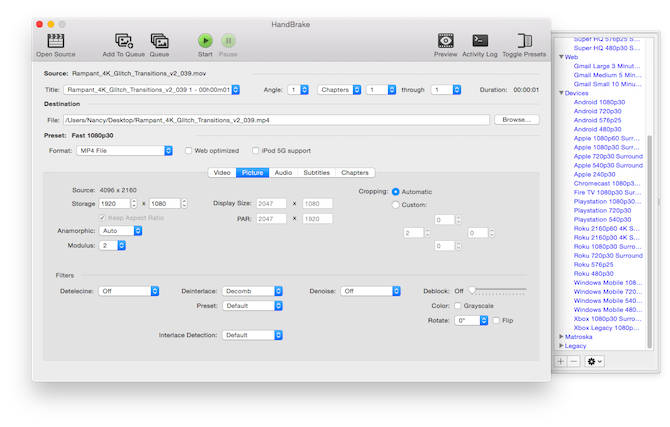
Task: Open the Deinterlace Decomb dropdown
Action: (x=253, y=291)
